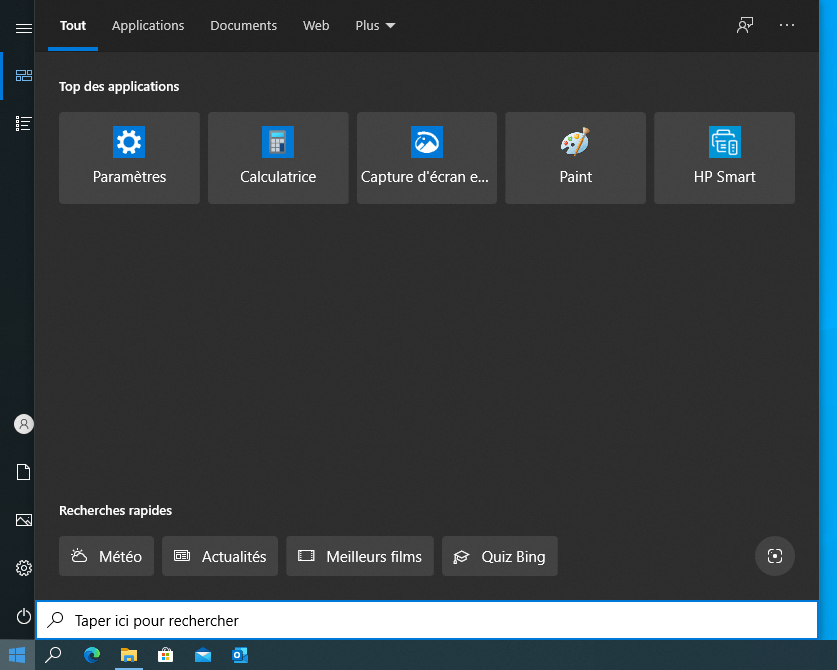The height and width of the screenshot is (670, 837).
Task: Focus the Taper ici pour rechercher field
Action: (x=427, y=620)
